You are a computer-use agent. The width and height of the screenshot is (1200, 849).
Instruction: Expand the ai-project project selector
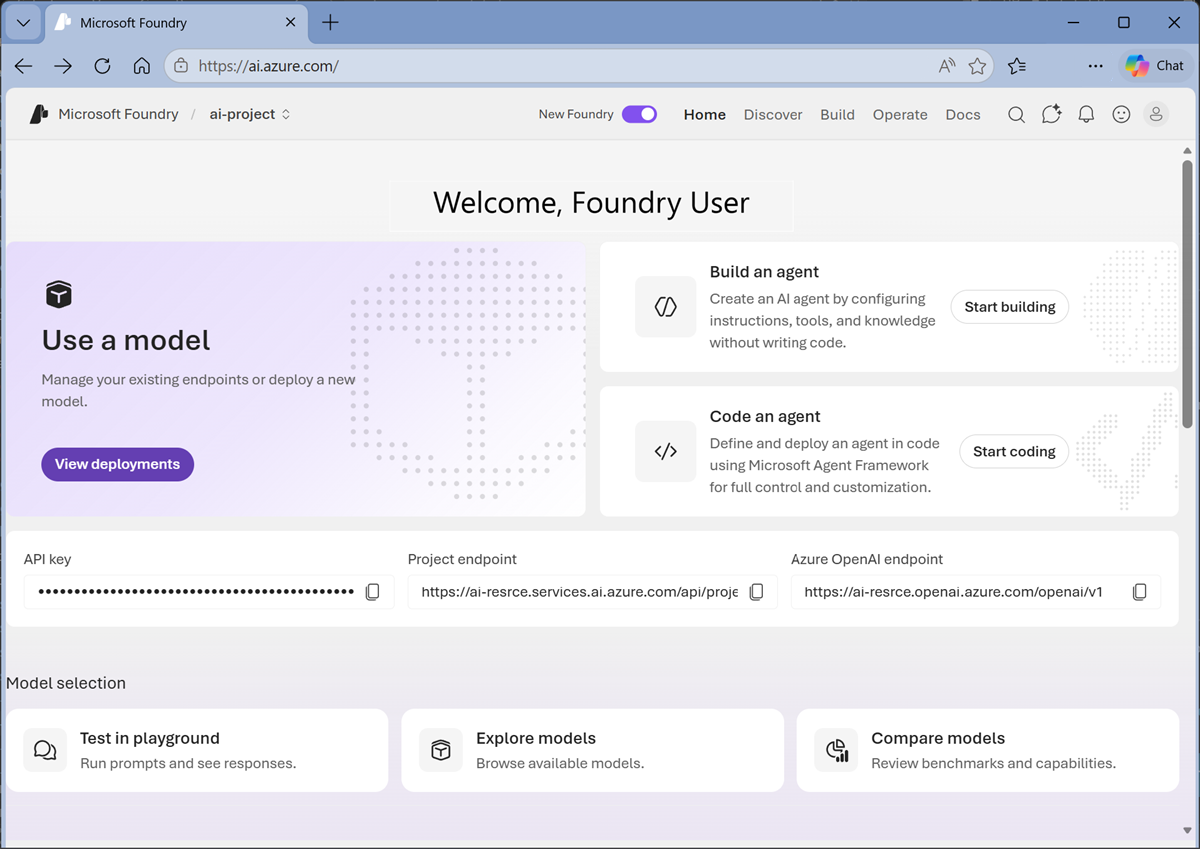tap(249, 114)
